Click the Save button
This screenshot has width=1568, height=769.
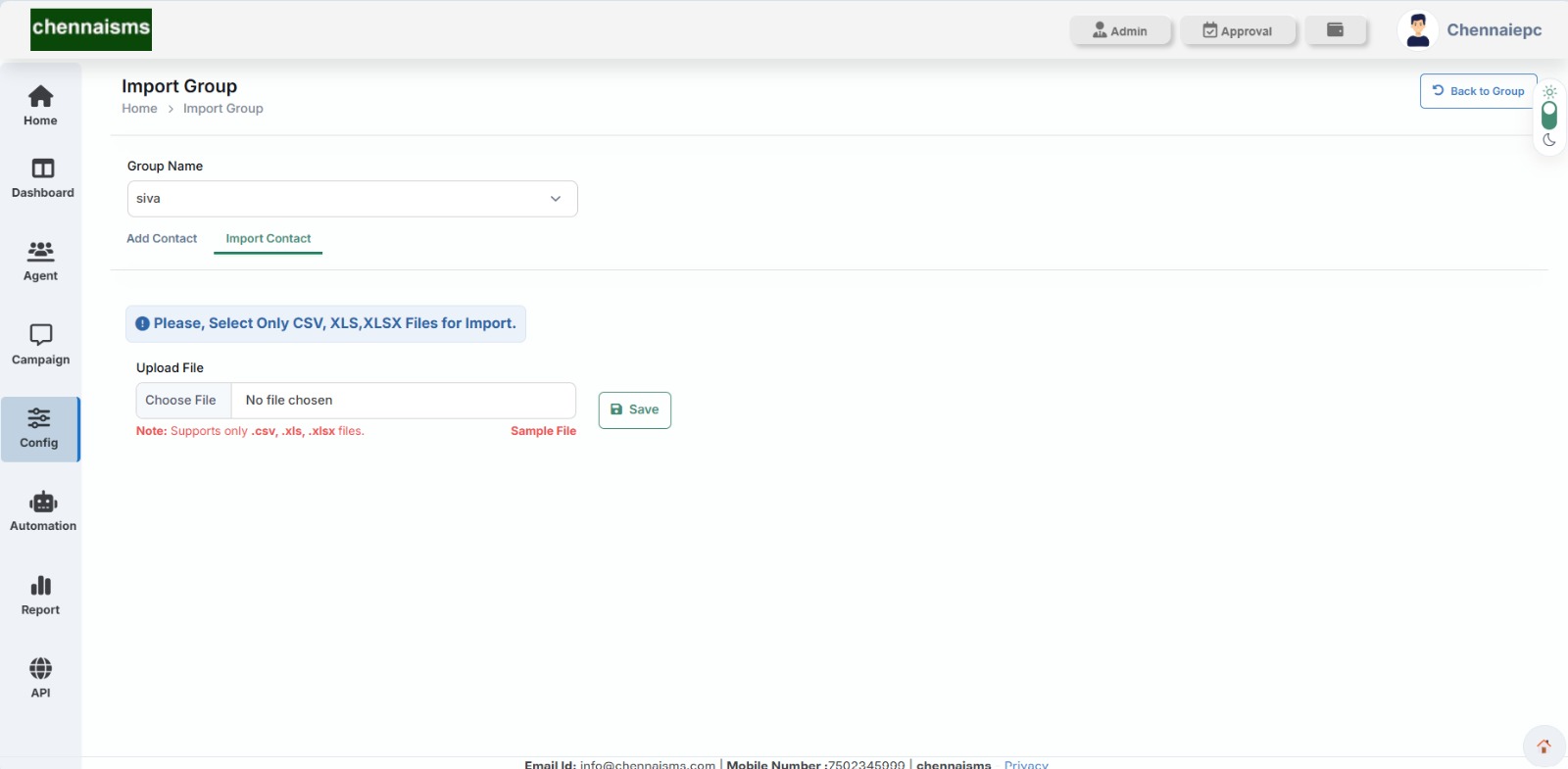click(x=634, y=409)
